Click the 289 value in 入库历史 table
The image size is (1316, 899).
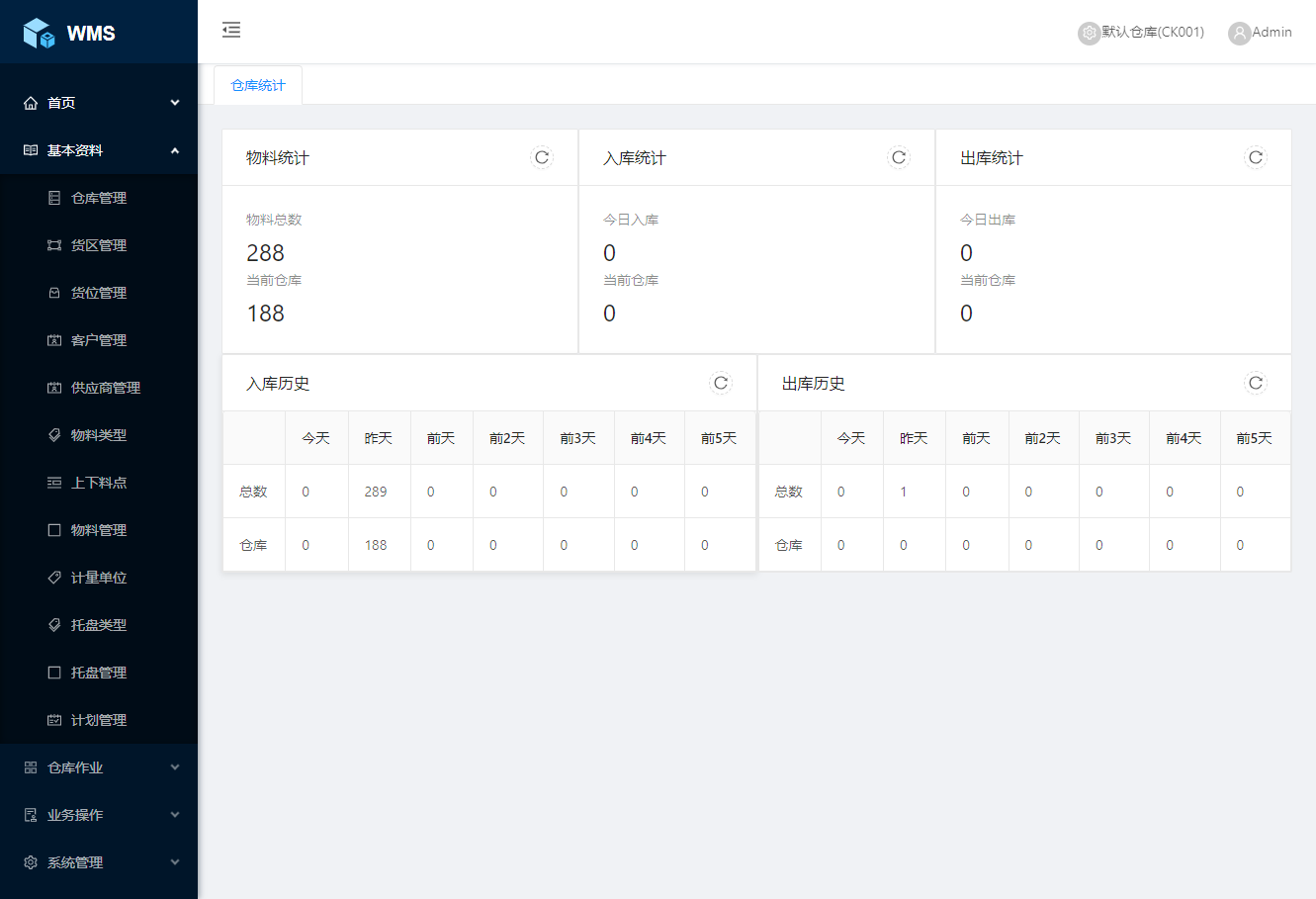376,492
